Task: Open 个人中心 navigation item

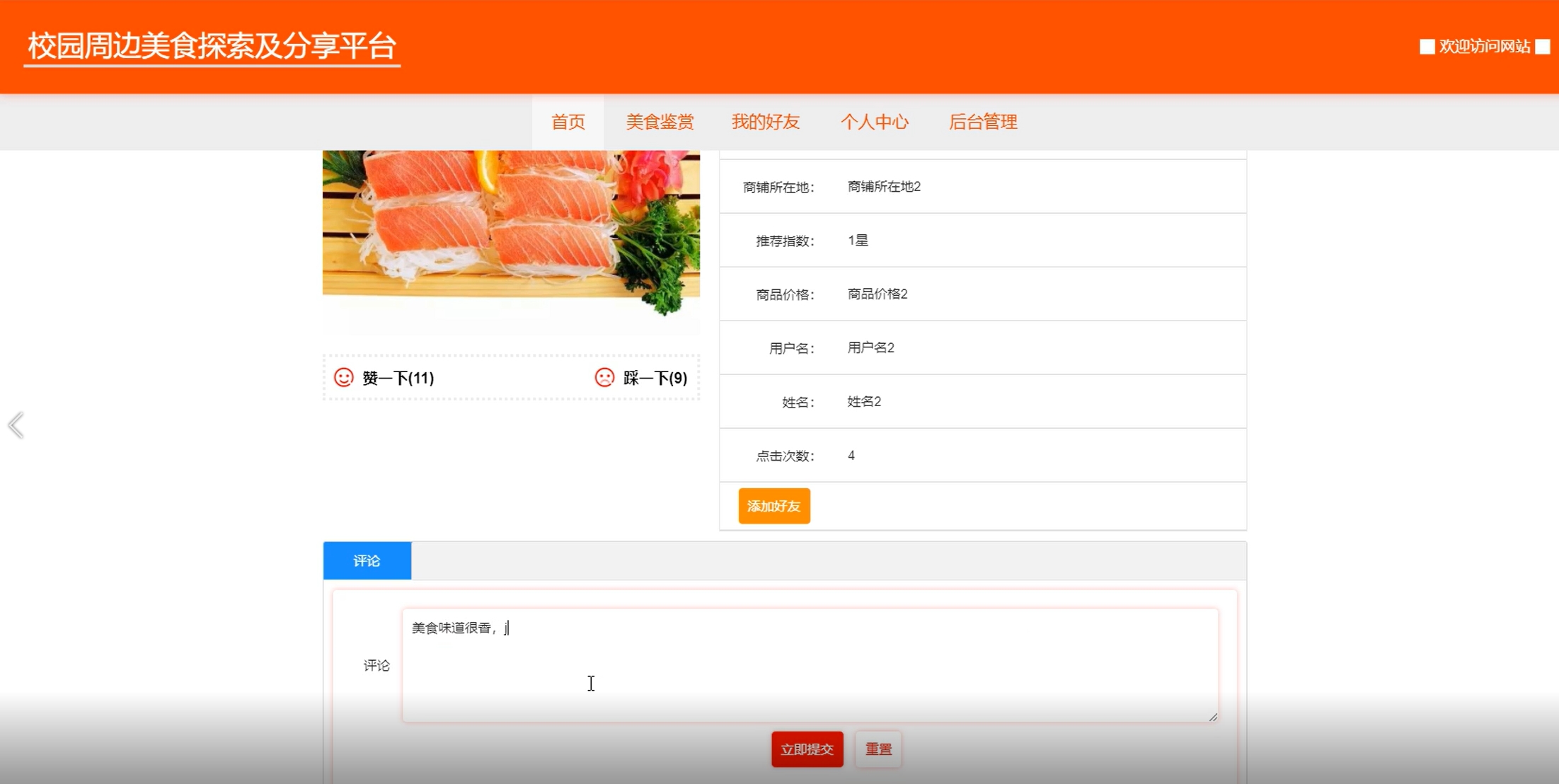Action: coord(874,122)
